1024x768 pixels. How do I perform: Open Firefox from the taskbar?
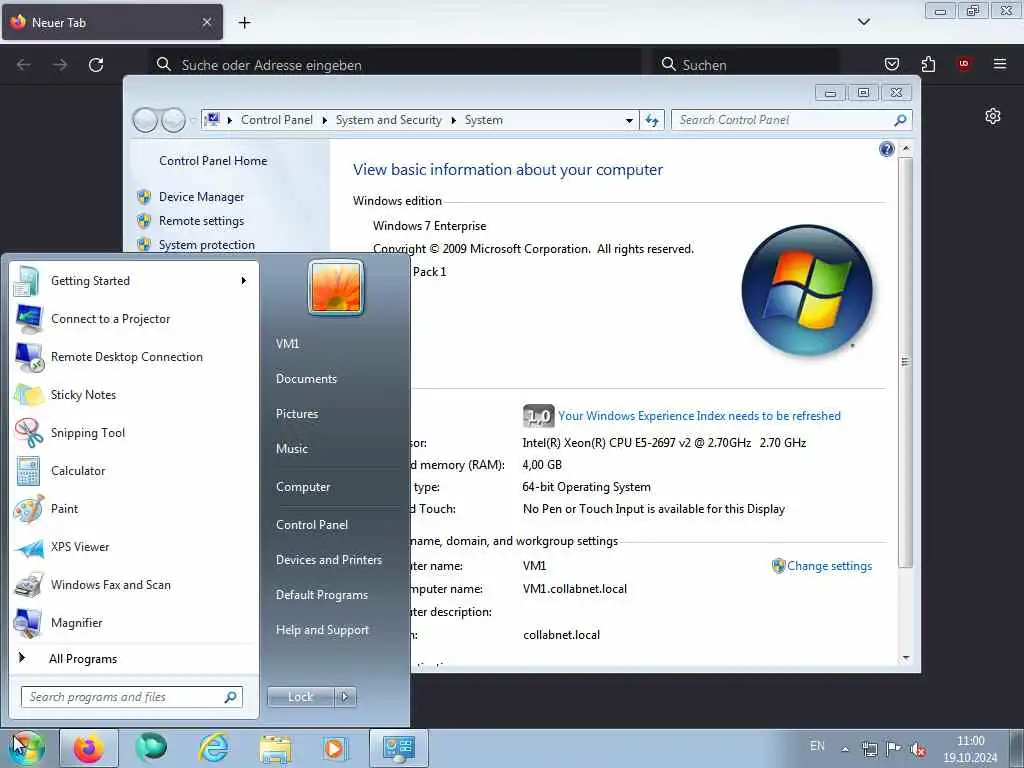(88, 748)
